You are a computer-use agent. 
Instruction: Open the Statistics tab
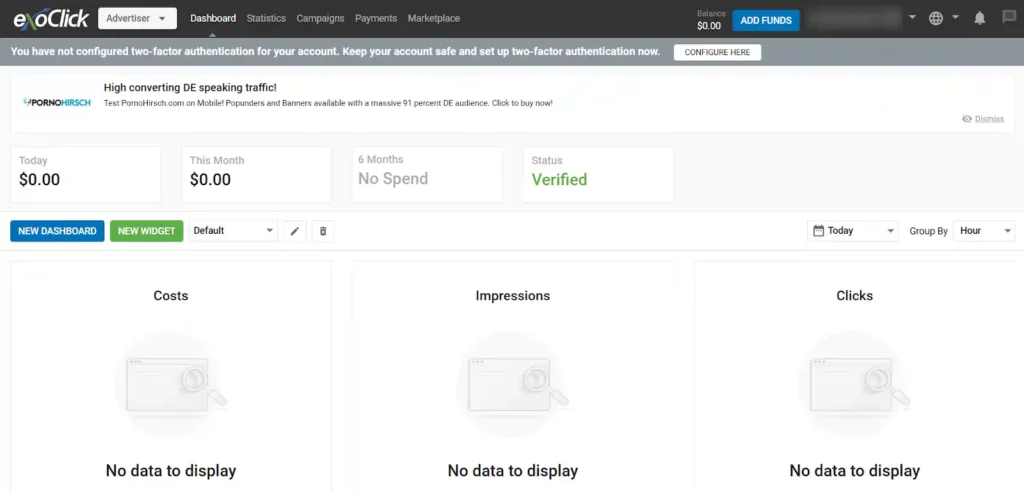pyautogui.click(x=266, y=18)
